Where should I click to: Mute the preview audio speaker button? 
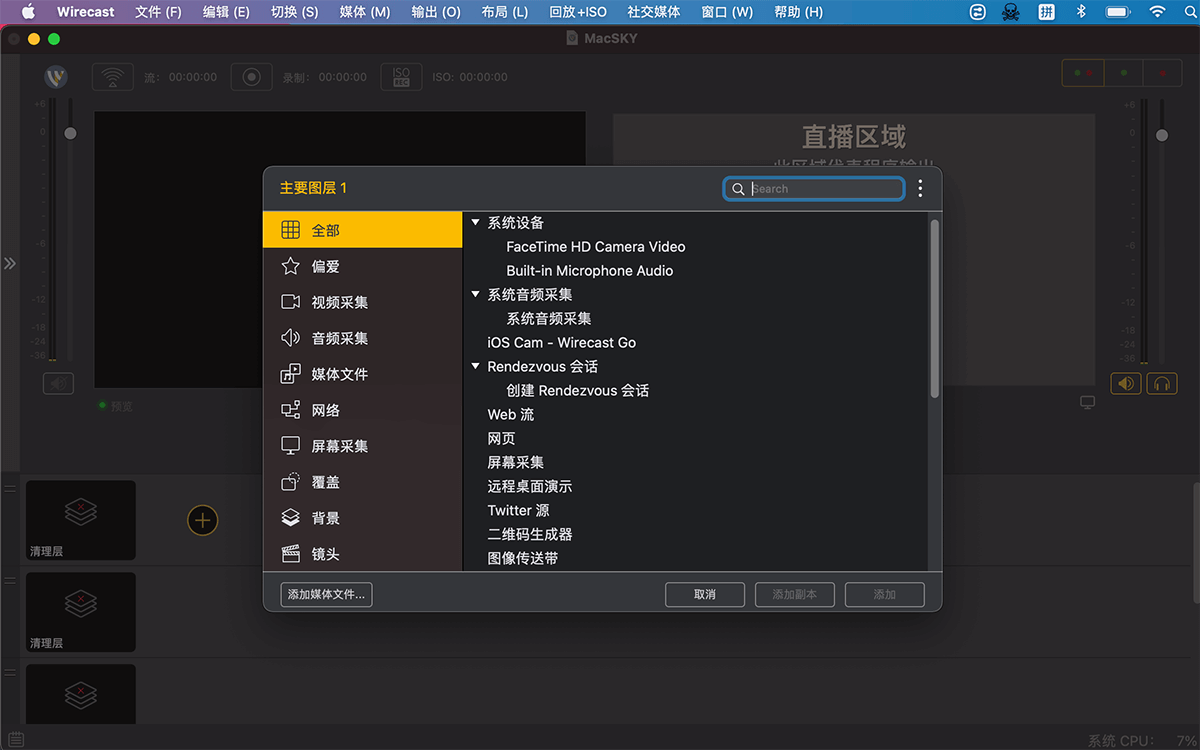point(58,383)
